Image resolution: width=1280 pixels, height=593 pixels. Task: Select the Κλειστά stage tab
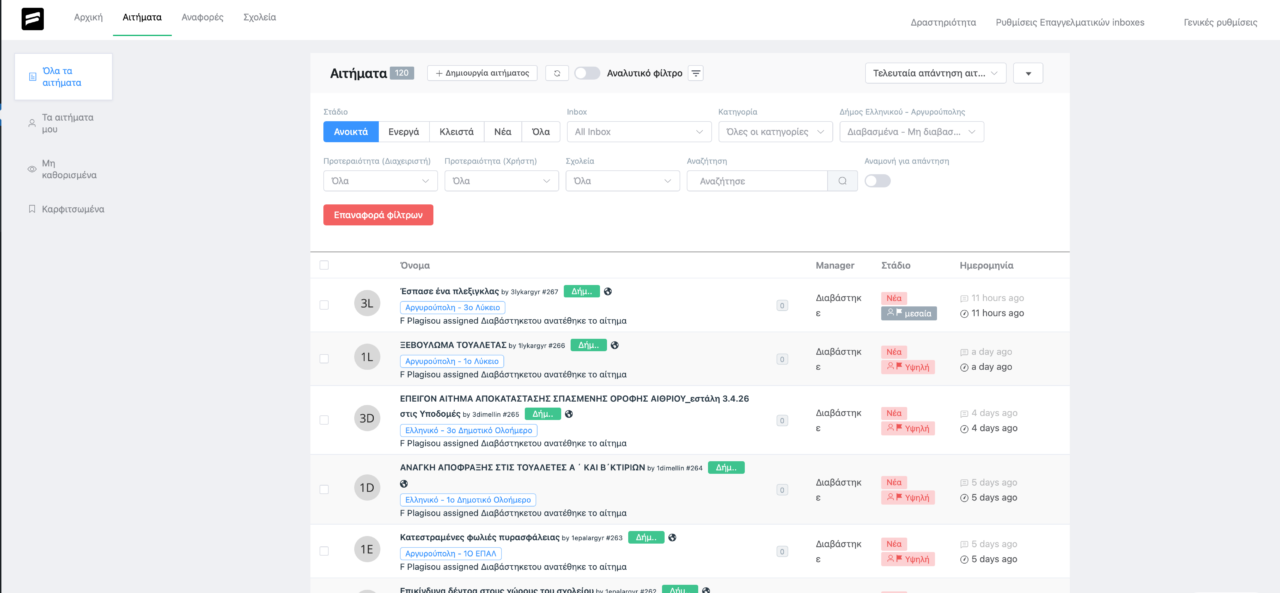coord(457,132)
